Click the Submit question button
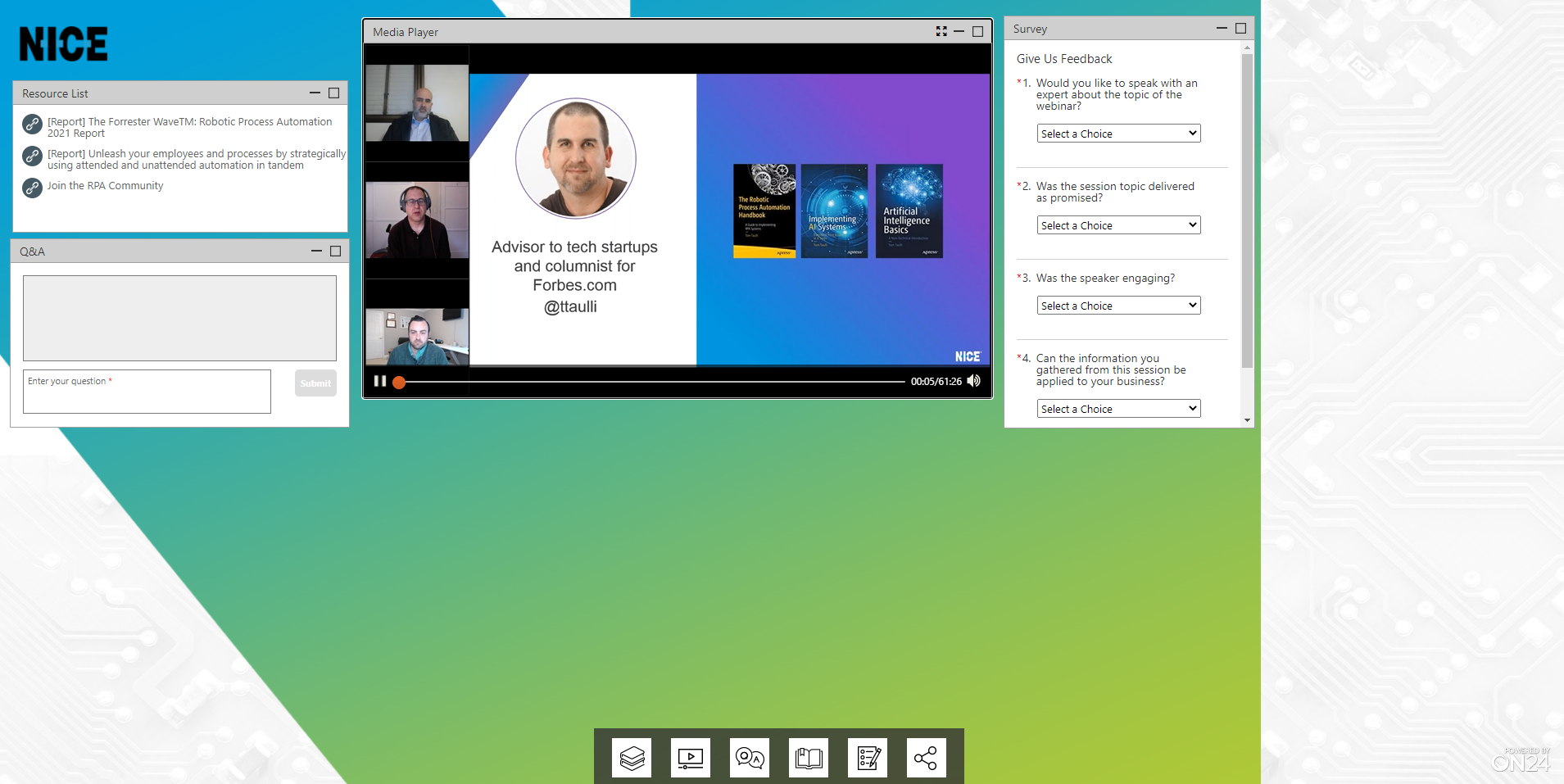1564x784 pixels. point(315,383)
